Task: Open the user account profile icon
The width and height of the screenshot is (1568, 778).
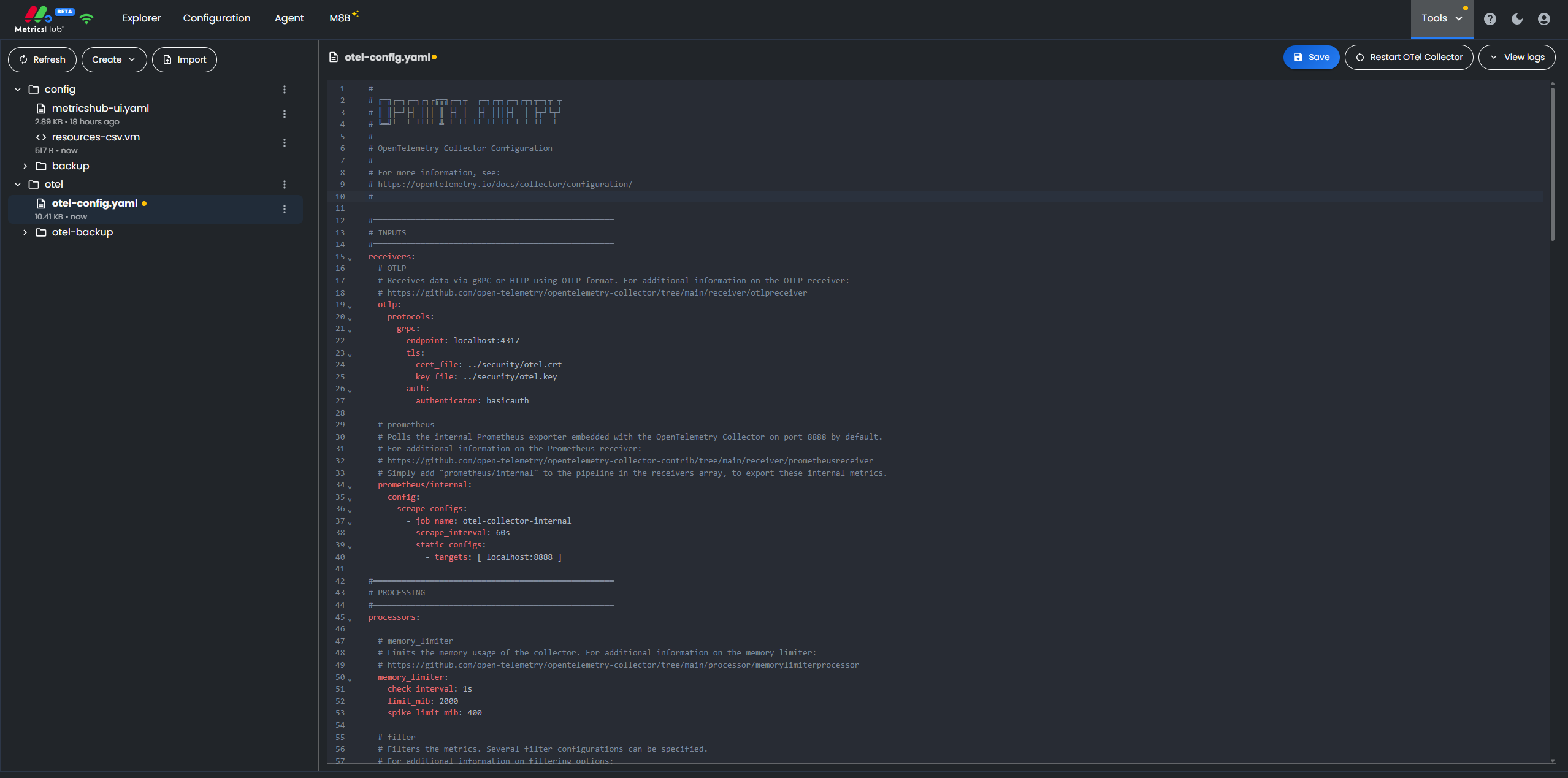Action: (x=1544, y=19)
